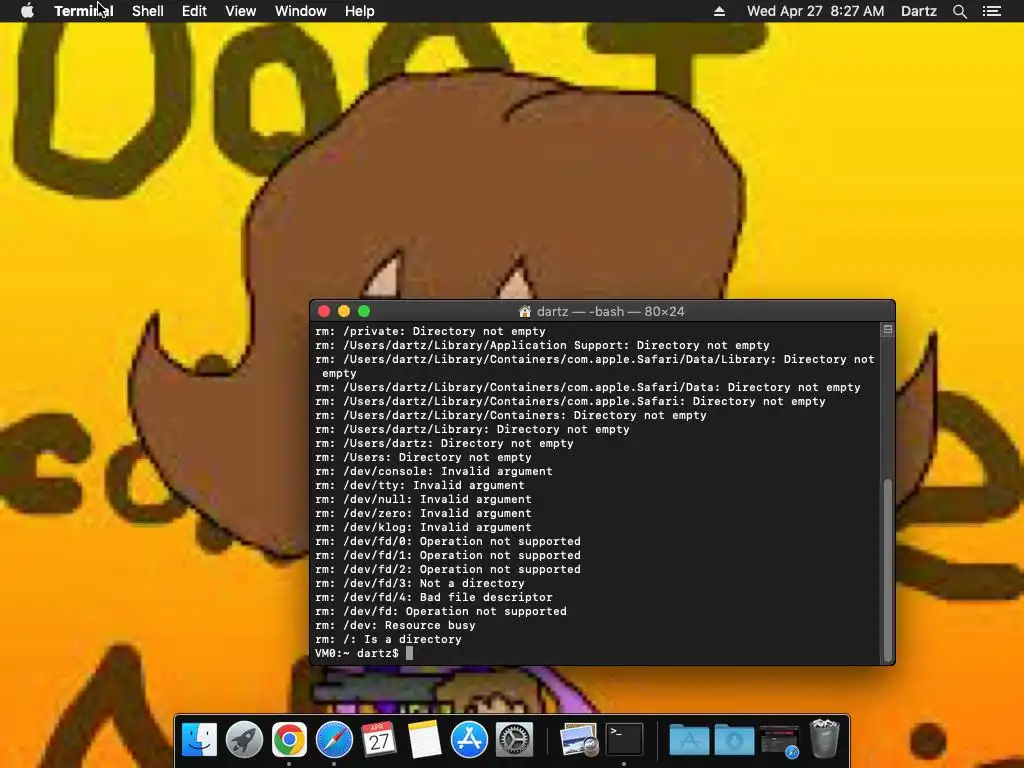The width and height of the screenshot is (1024, 768).
Task: Open the App Store from Dock
Action: 469,740
